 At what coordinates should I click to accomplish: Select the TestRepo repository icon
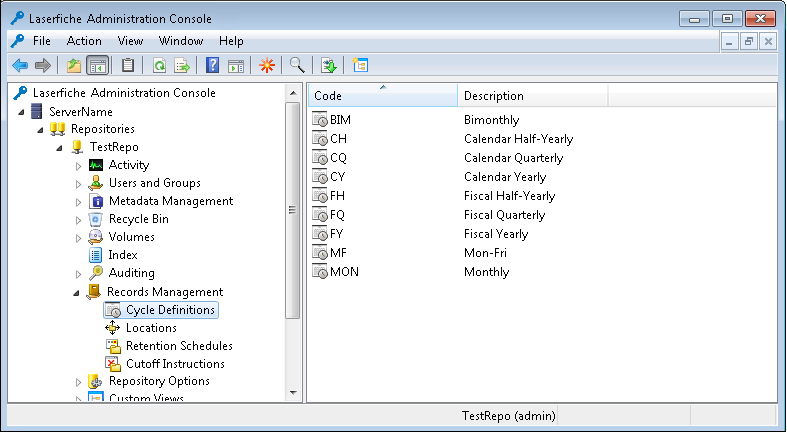click(77, 147)
